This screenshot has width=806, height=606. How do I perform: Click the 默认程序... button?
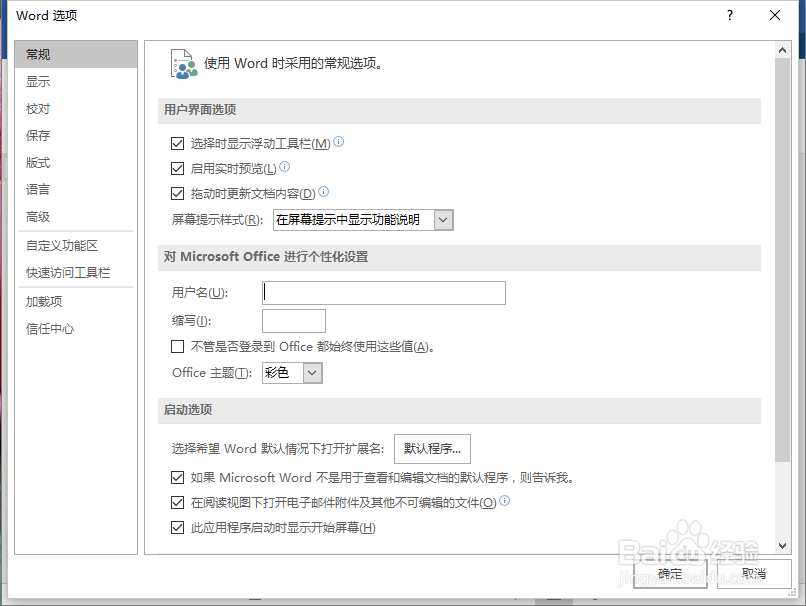coord(432,449)
